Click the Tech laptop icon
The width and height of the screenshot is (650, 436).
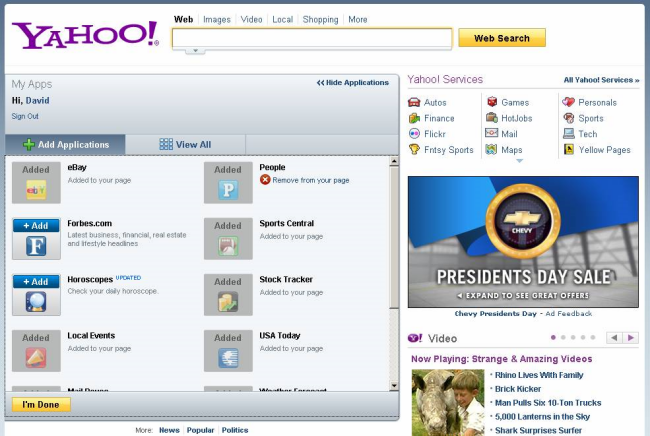tap(569, 133)
